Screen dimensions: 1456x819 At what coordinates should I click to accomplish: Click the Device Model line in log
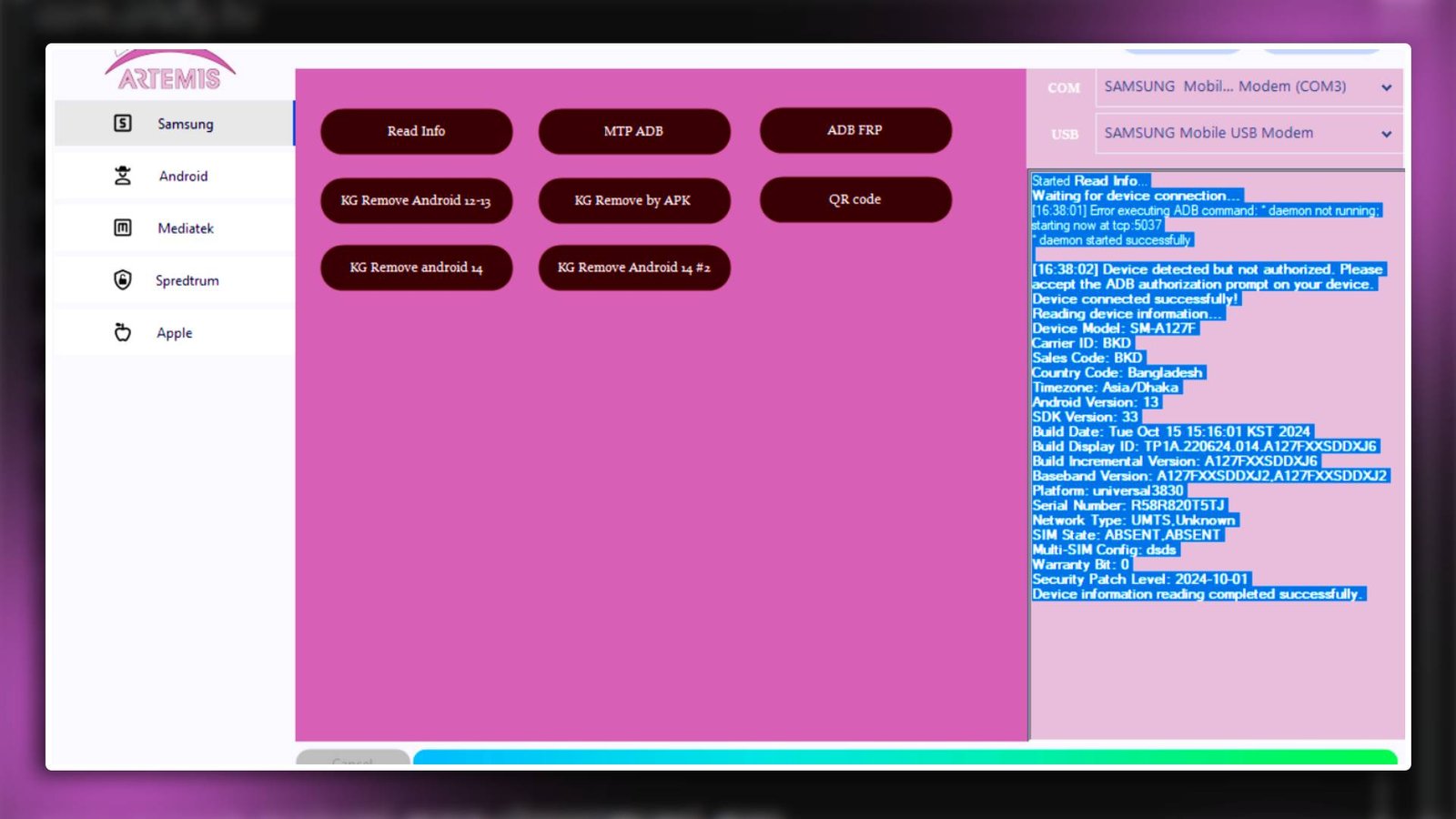1114,329
